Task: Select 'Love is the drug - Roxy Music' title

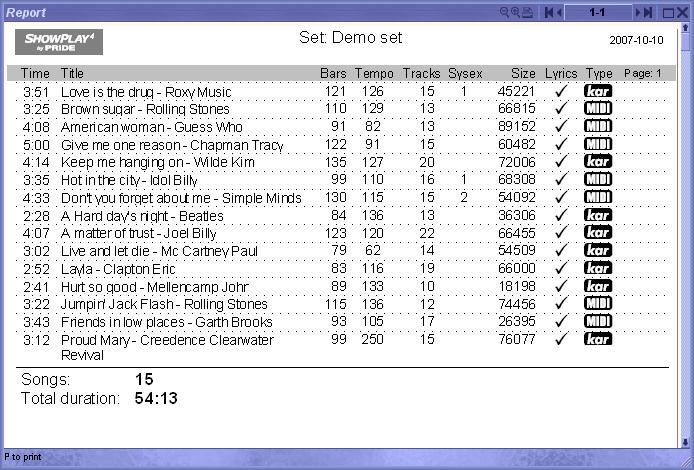Action: coord(146,92)
